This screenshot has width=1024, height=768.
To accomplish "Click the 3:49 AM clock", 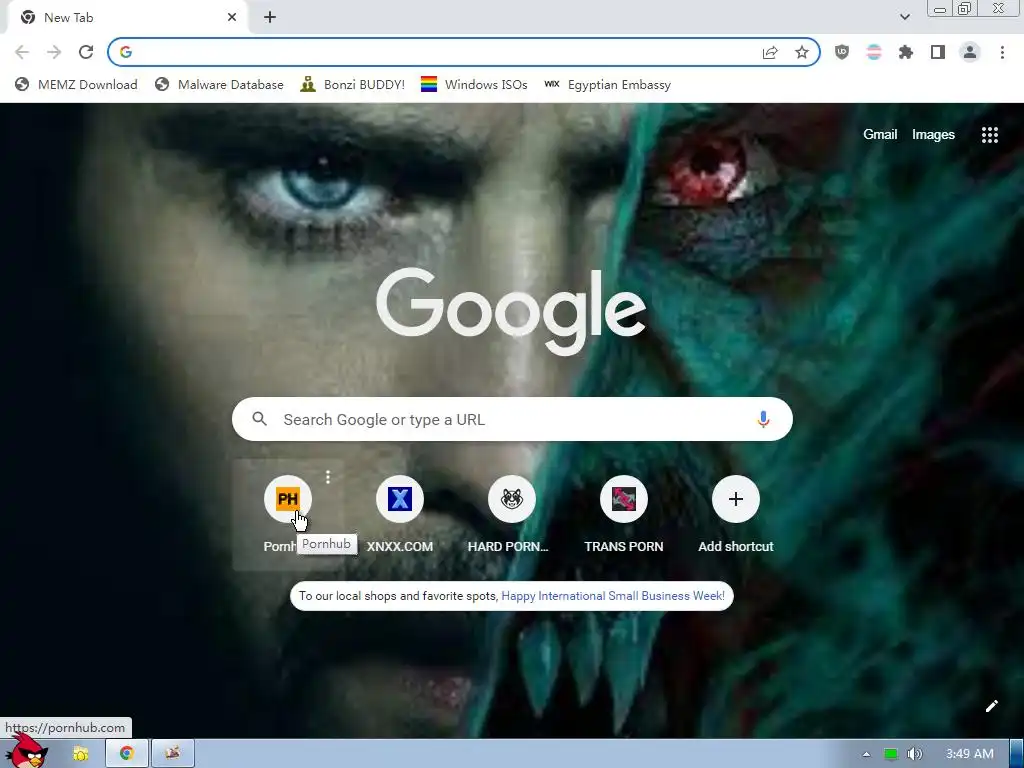I will click(x=970, y=754).
